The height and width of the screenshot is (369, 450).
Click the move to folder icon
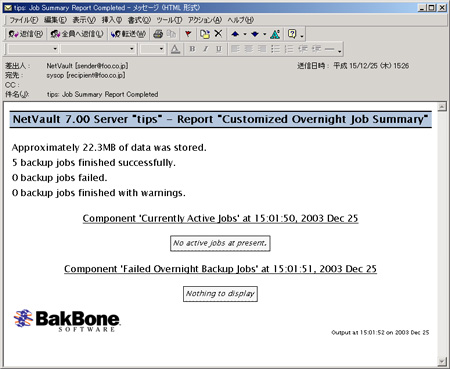coord(205,34)
